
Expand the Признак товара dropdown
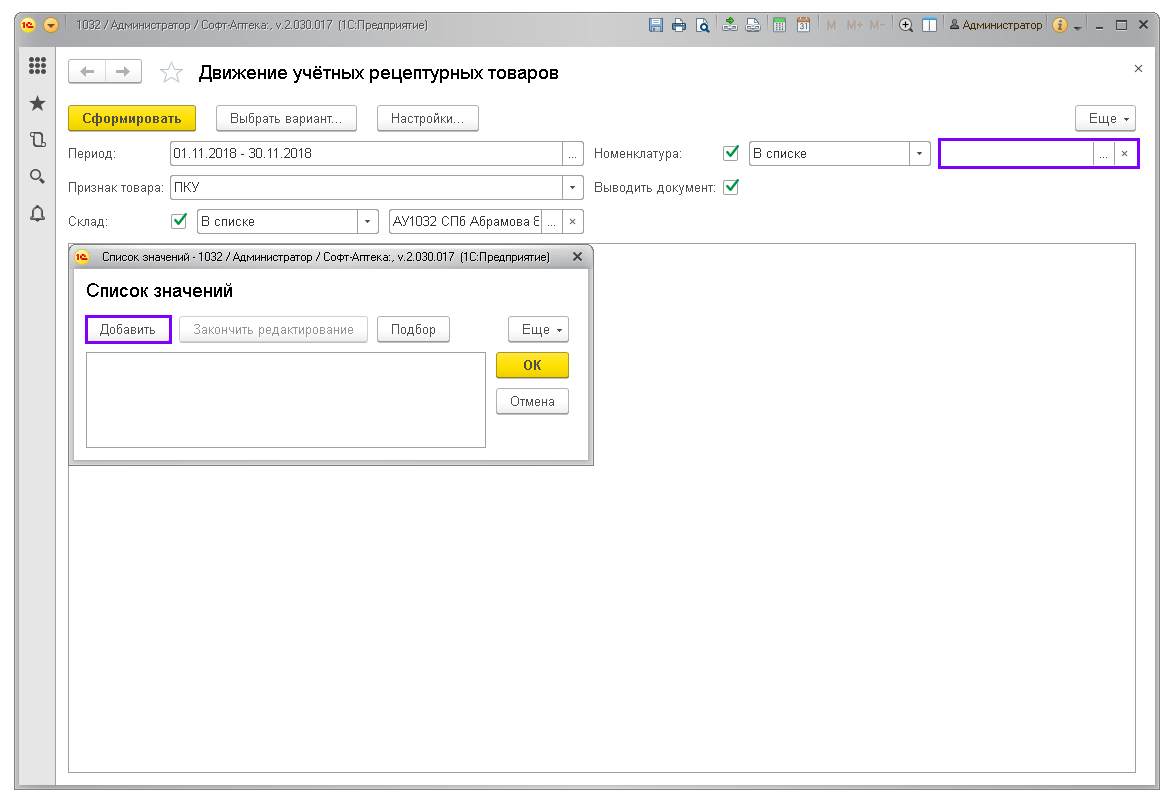[x=573, y=187]
